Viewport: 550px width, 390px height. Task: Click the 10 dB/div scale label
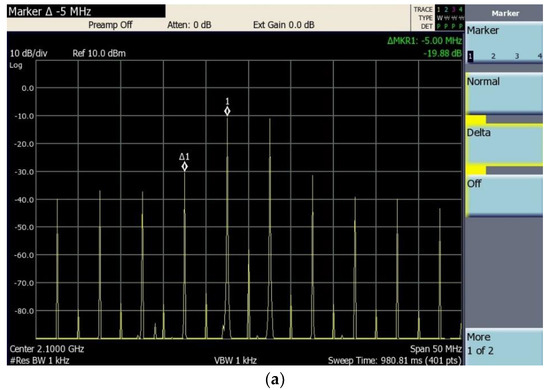(x=29, y=54)
